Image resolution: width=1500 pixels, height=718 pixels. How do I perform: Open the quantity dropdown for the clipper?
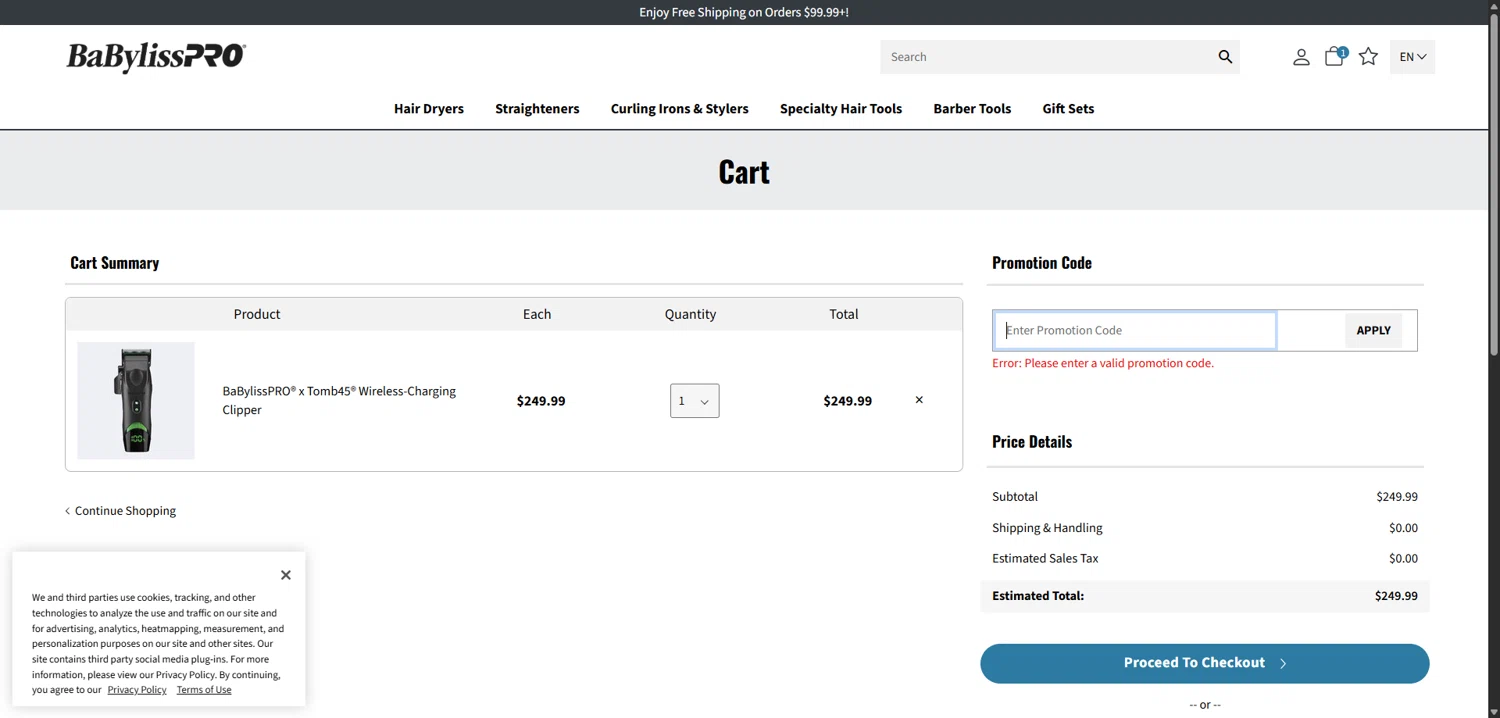pos(695,401)
